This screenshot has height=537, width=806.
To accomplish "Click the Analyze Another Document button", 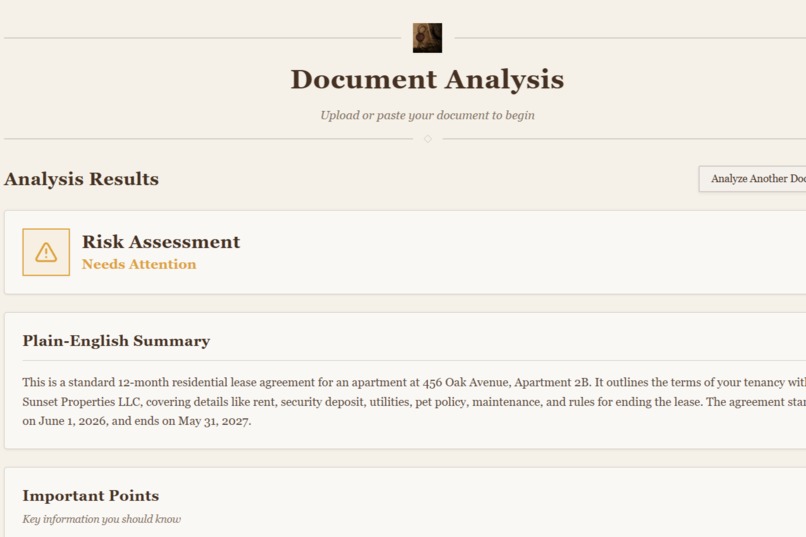I will point(753,179).
